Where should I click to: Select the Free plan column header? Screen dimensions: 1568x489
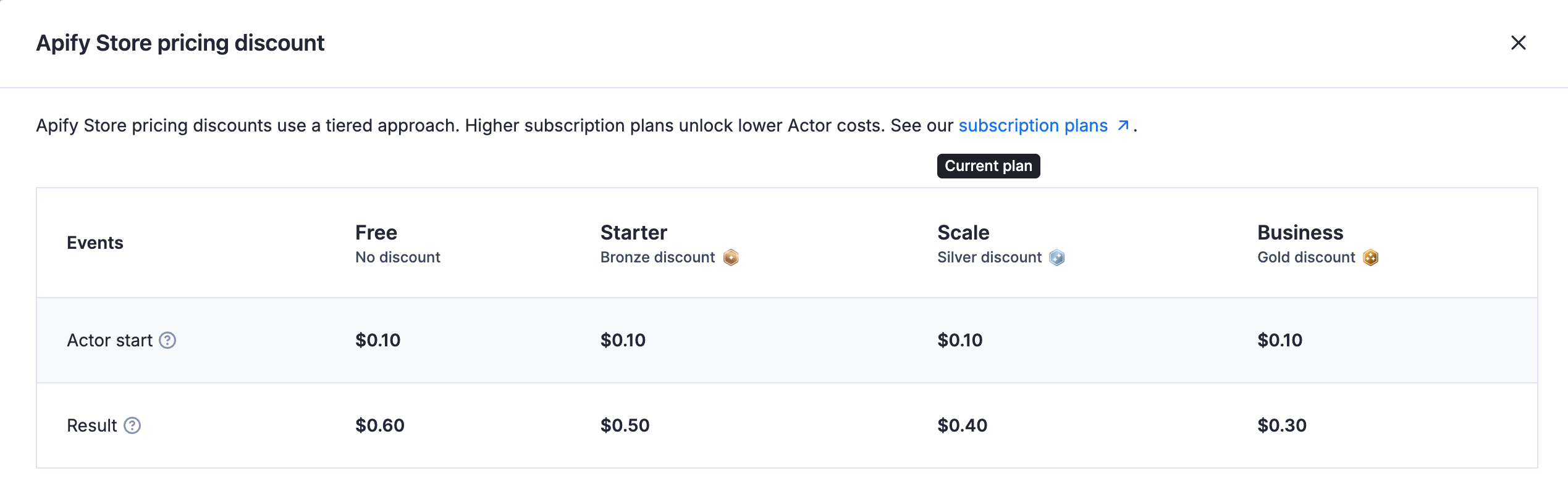pyautogui.click(x=376, y=233)
